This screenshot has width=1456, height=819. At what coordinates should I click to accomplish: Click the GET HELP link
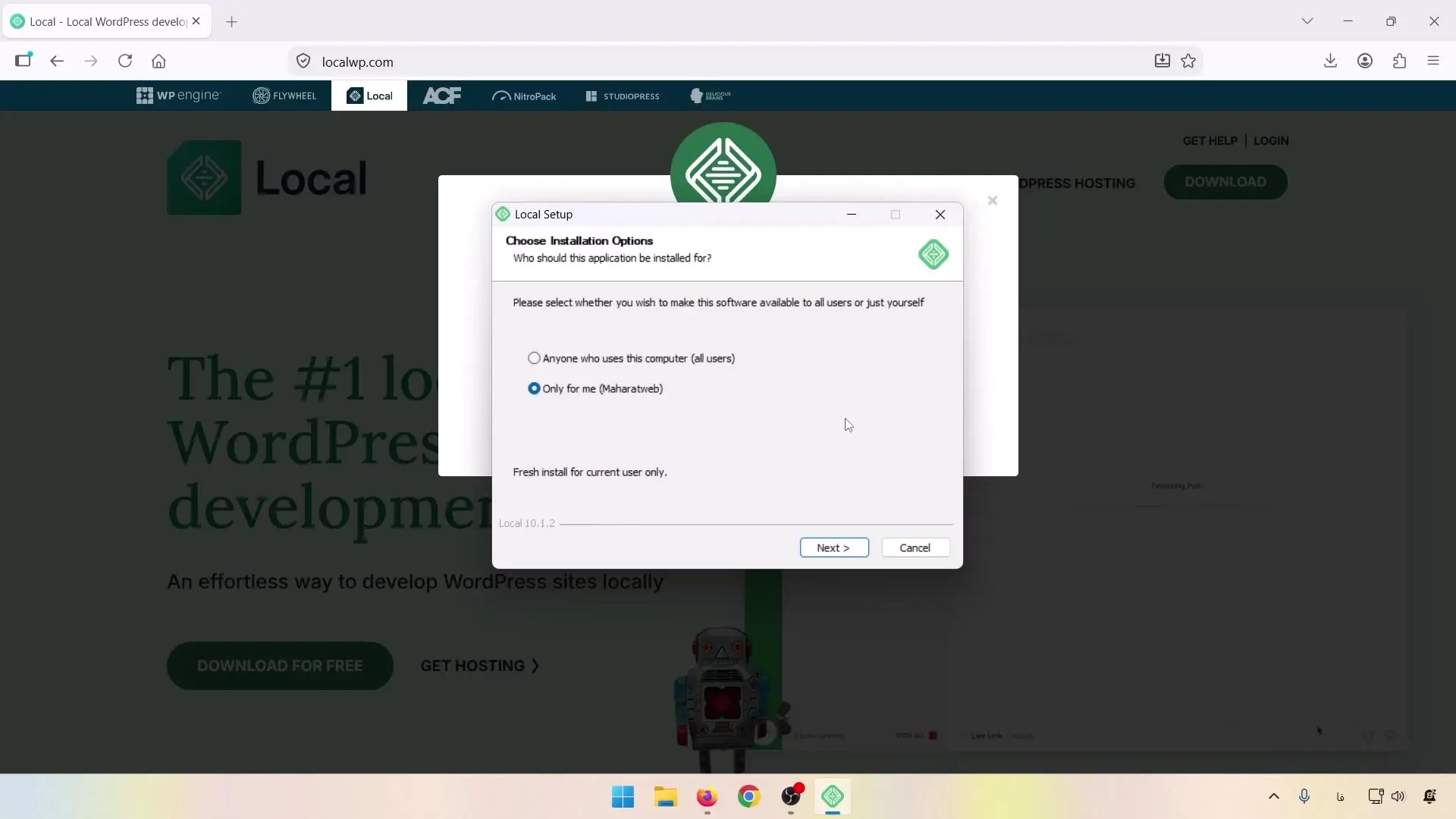click(x=1210, y=141)
